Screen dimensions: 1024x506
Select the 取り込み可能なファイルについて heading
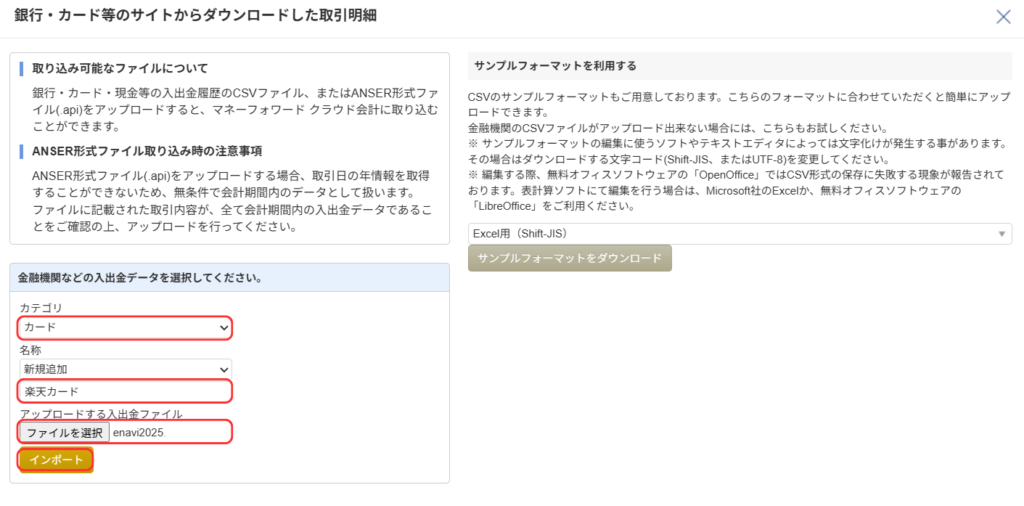(x=120, y=68)
